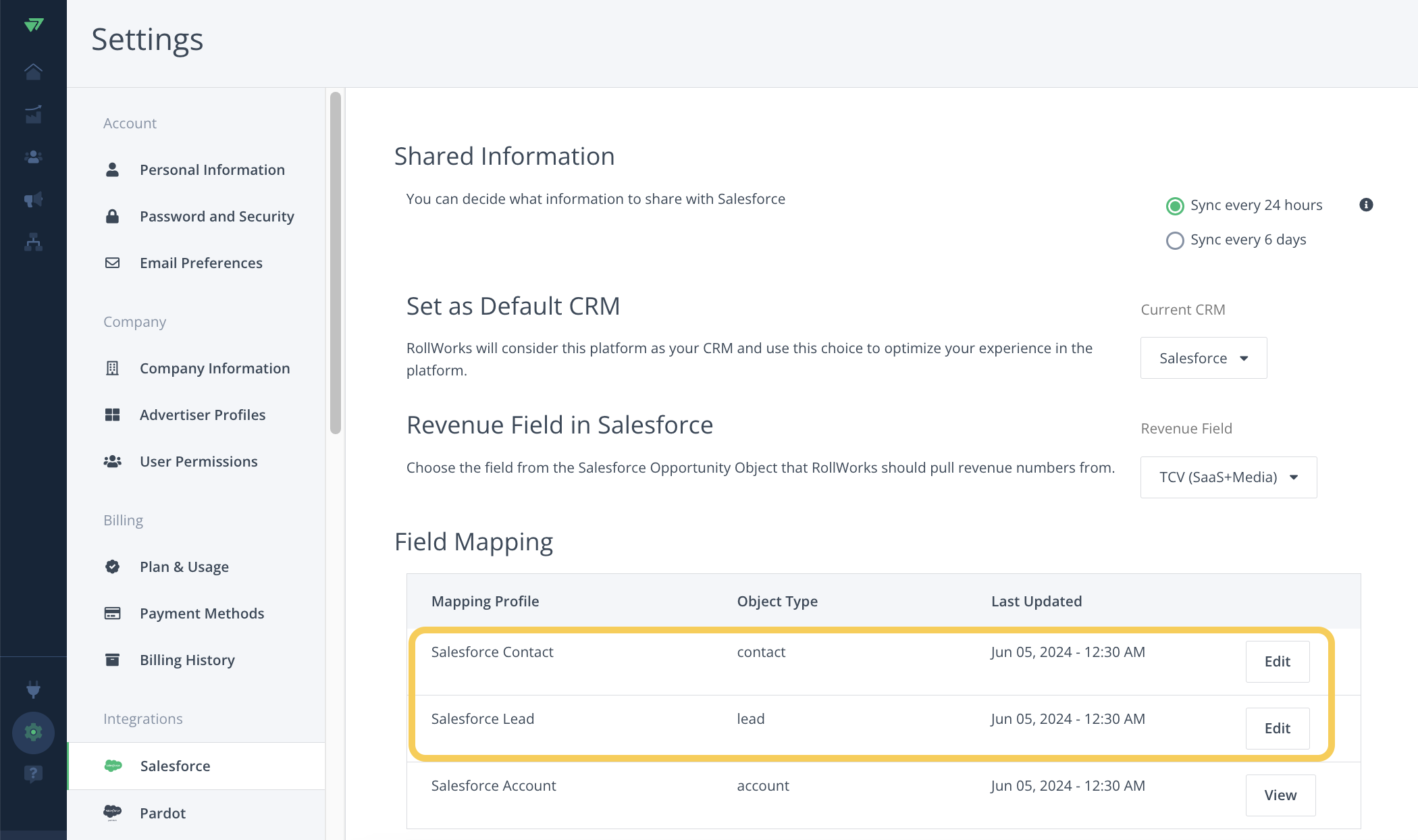Screen dimensions: 1418x840
Task: Open the analytics chart icon in rail
Action: [x=33, y=114]
